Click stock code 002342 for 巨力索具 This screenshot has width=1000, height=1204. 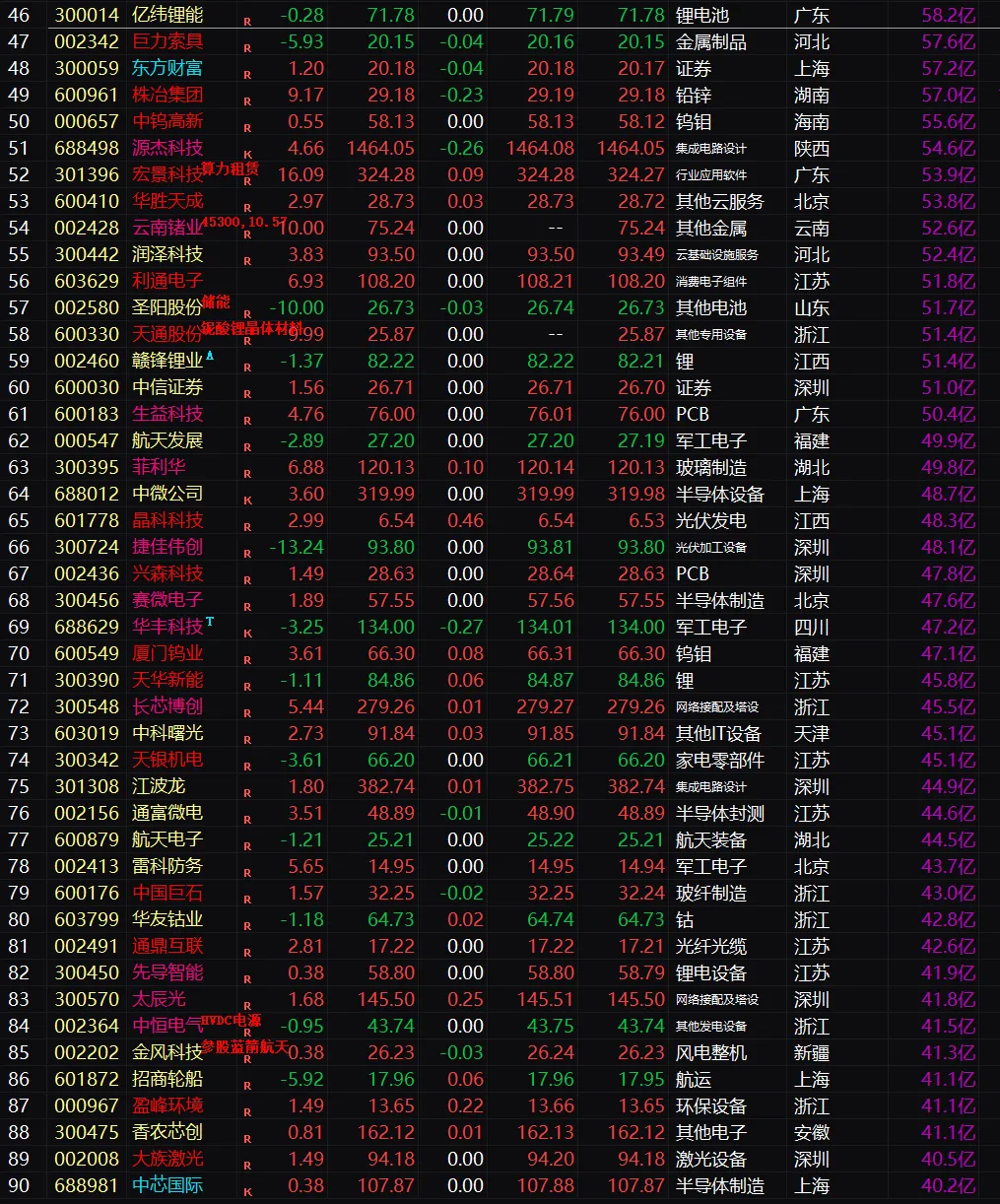[x=87, y=41]
